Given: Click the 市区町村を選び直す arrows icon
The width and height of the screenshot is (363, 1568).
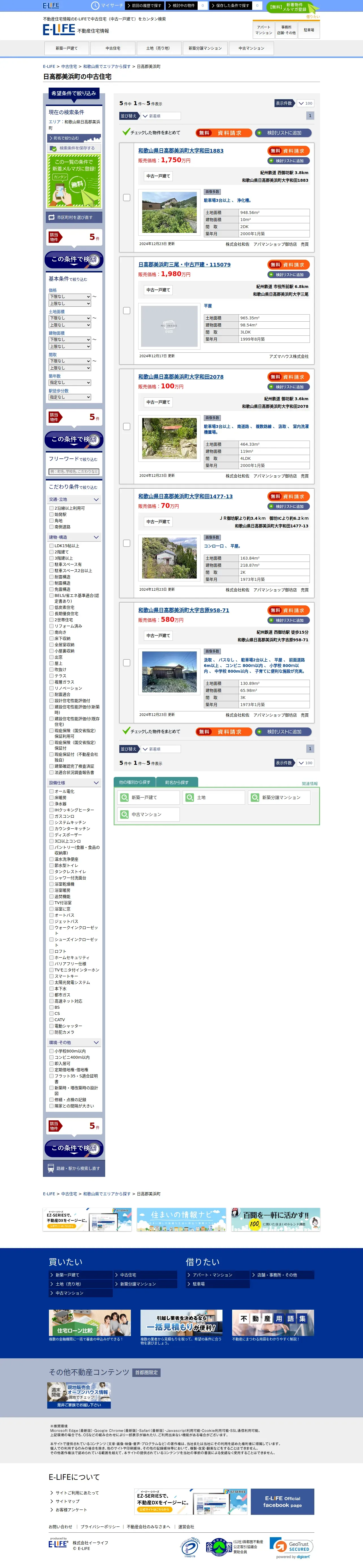Looking at the screenshot, I should point(52,217).
